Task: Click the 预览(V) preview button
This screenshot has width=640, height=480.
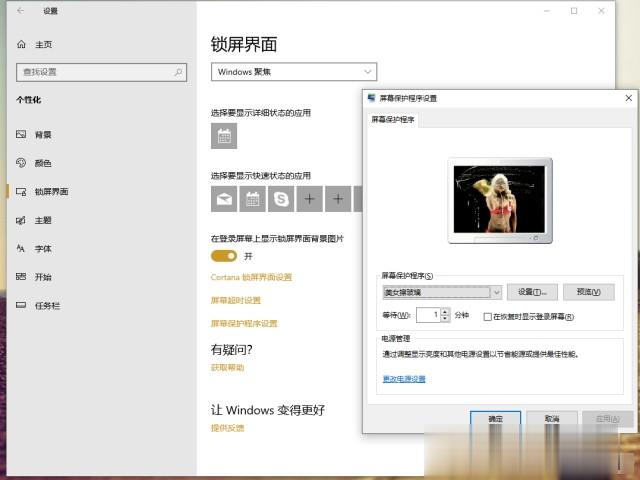Action: (589, 292)
